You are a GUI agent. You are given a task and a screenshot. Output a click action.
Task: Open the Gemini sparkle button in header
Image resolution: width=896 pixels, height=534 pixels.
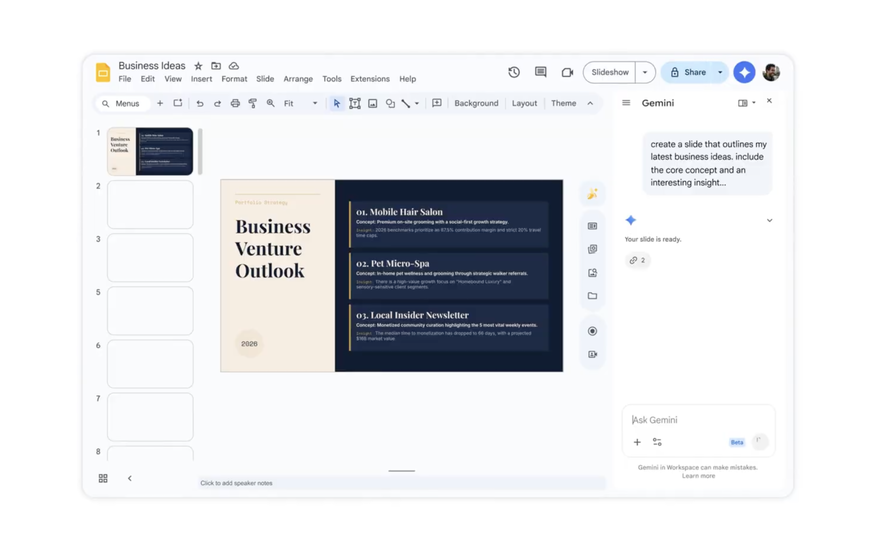(x=744, y=72)
